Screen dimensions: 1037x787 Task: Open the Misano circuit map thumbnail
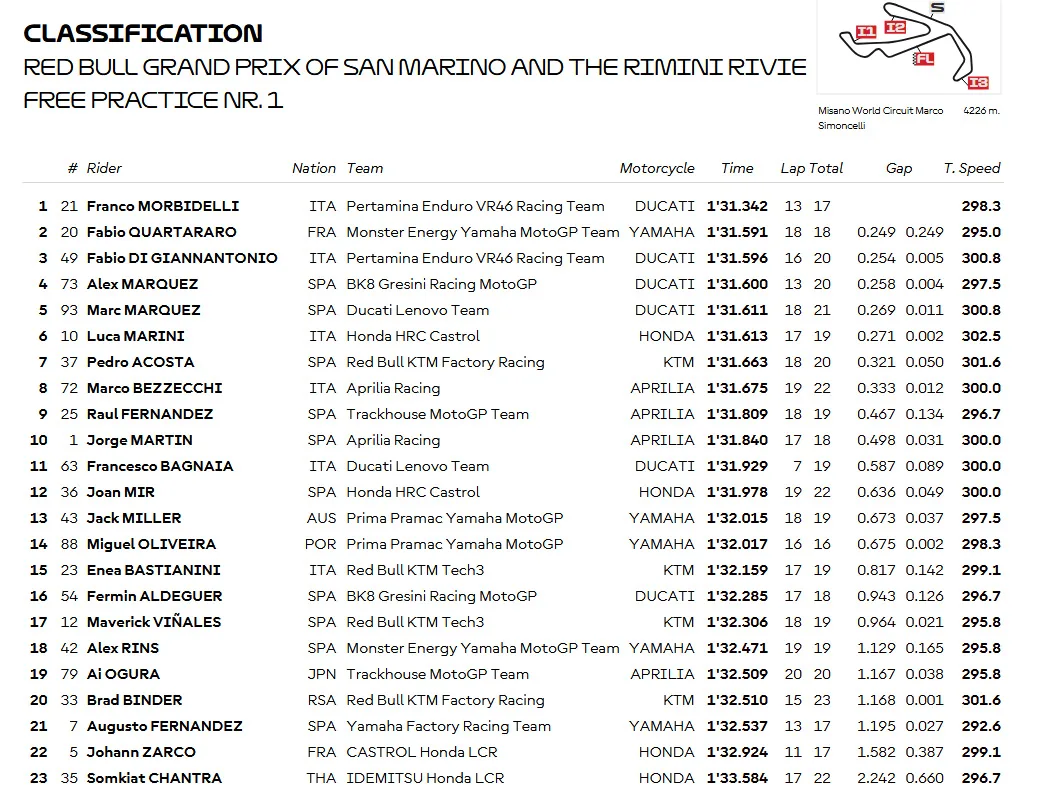click(909, 46)
